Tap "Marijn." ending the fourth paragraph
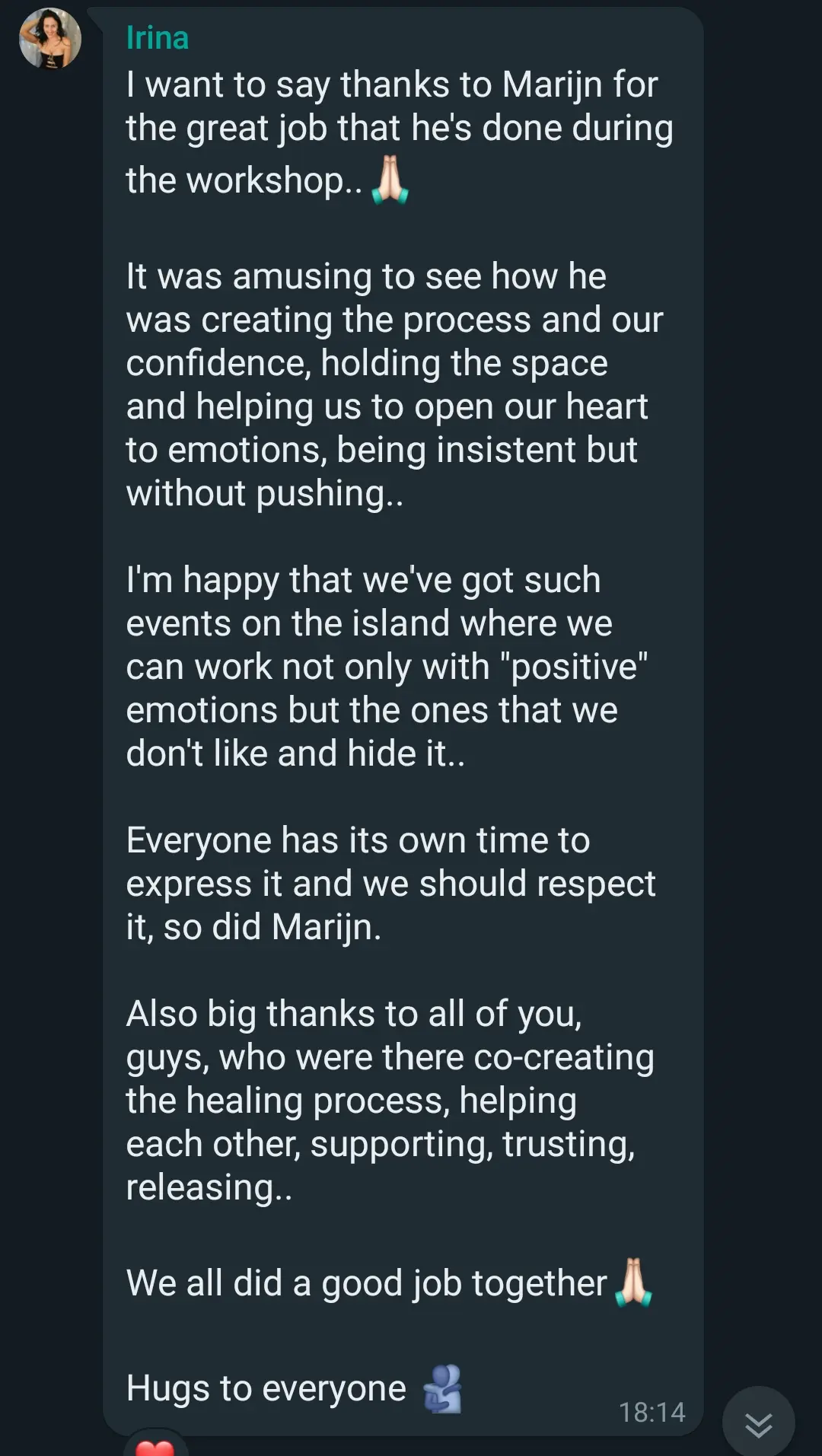822x1456 pixels. point(327,927)
